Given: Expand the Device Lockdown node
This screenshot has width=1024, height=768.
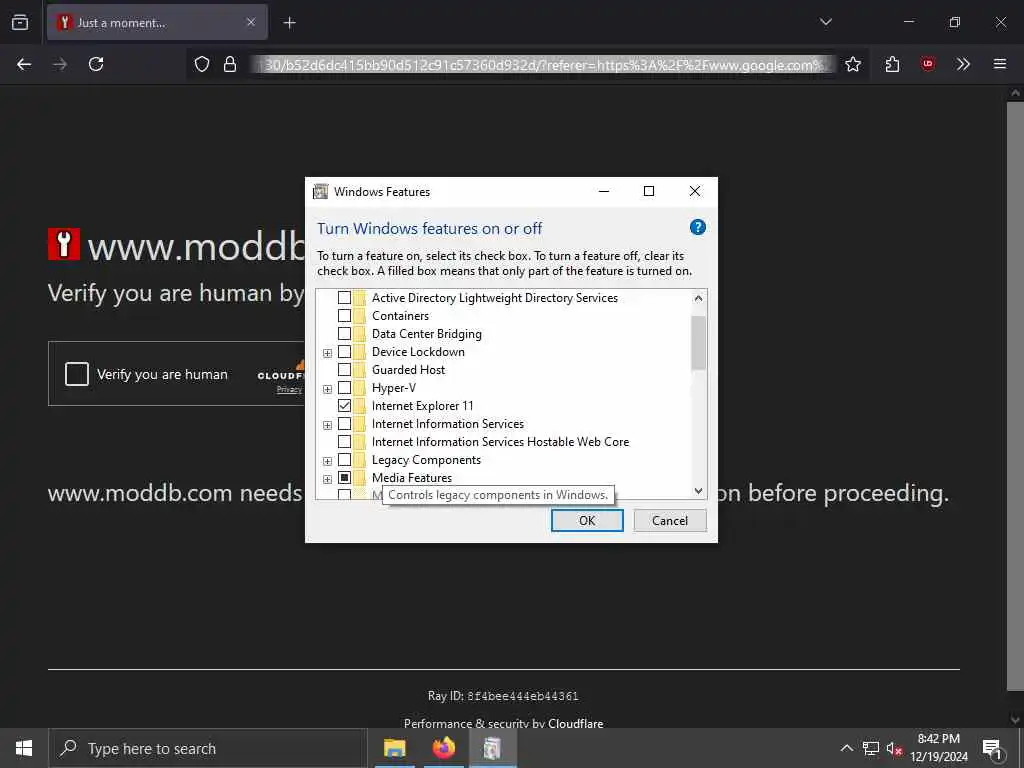Looking at the screenshot, I should [328, 353].
